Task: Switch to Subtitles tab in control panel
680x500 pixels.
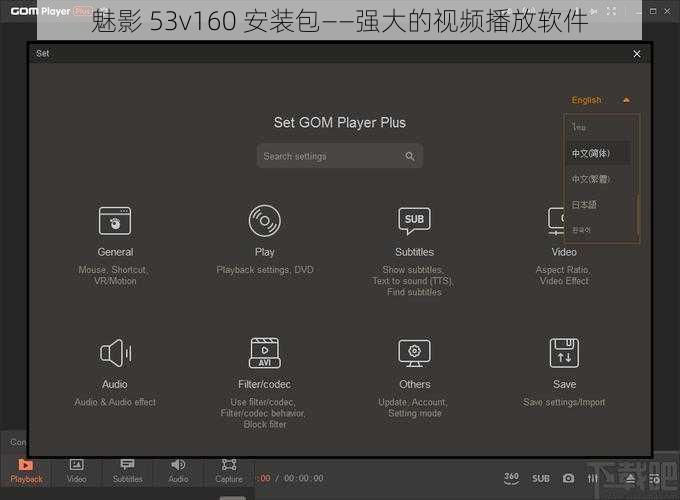Action: coord(128,471)
